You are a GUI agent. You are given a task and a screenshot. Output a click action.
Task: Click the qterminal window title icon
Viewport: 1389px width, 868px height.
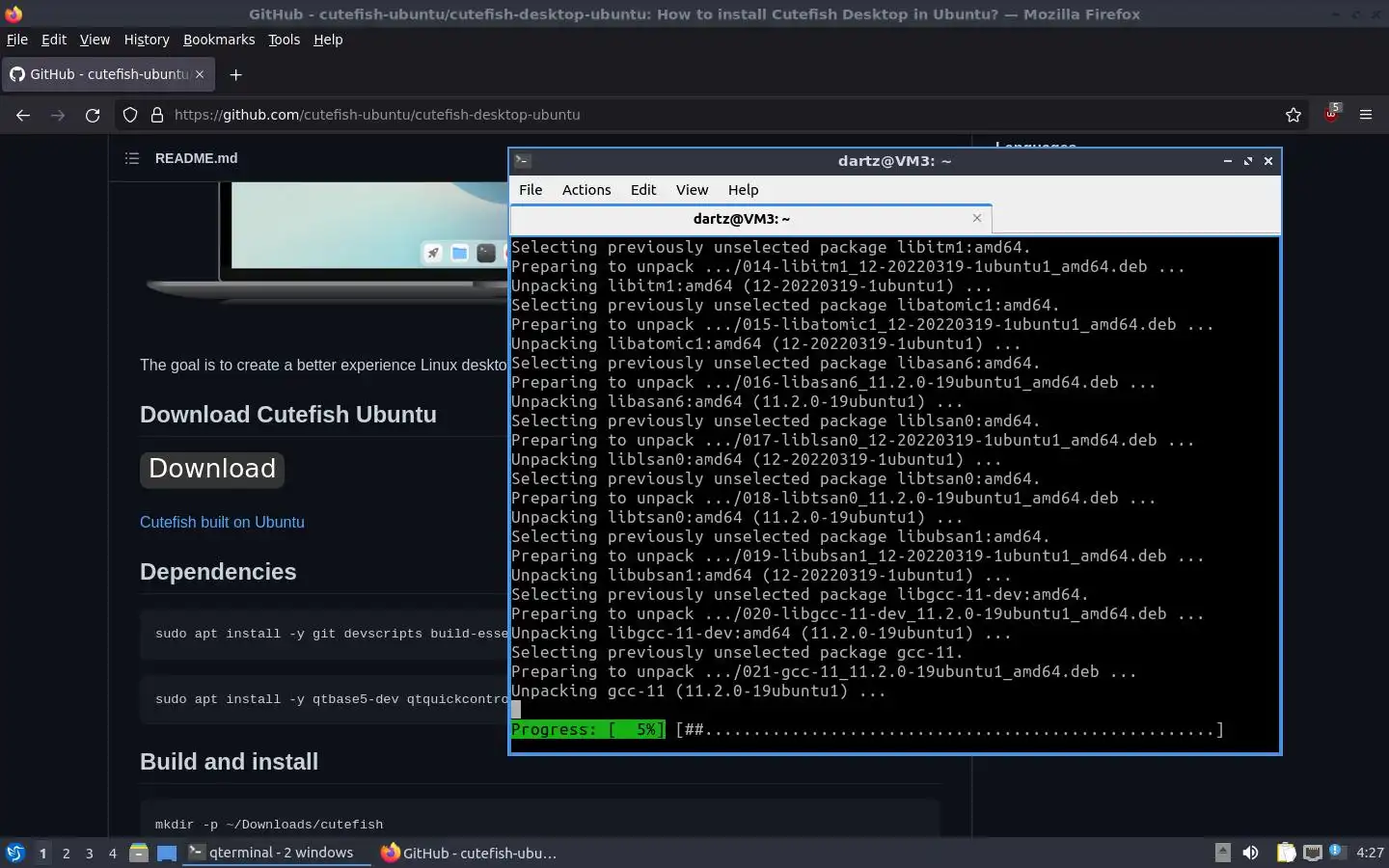(x=523, y=161)
